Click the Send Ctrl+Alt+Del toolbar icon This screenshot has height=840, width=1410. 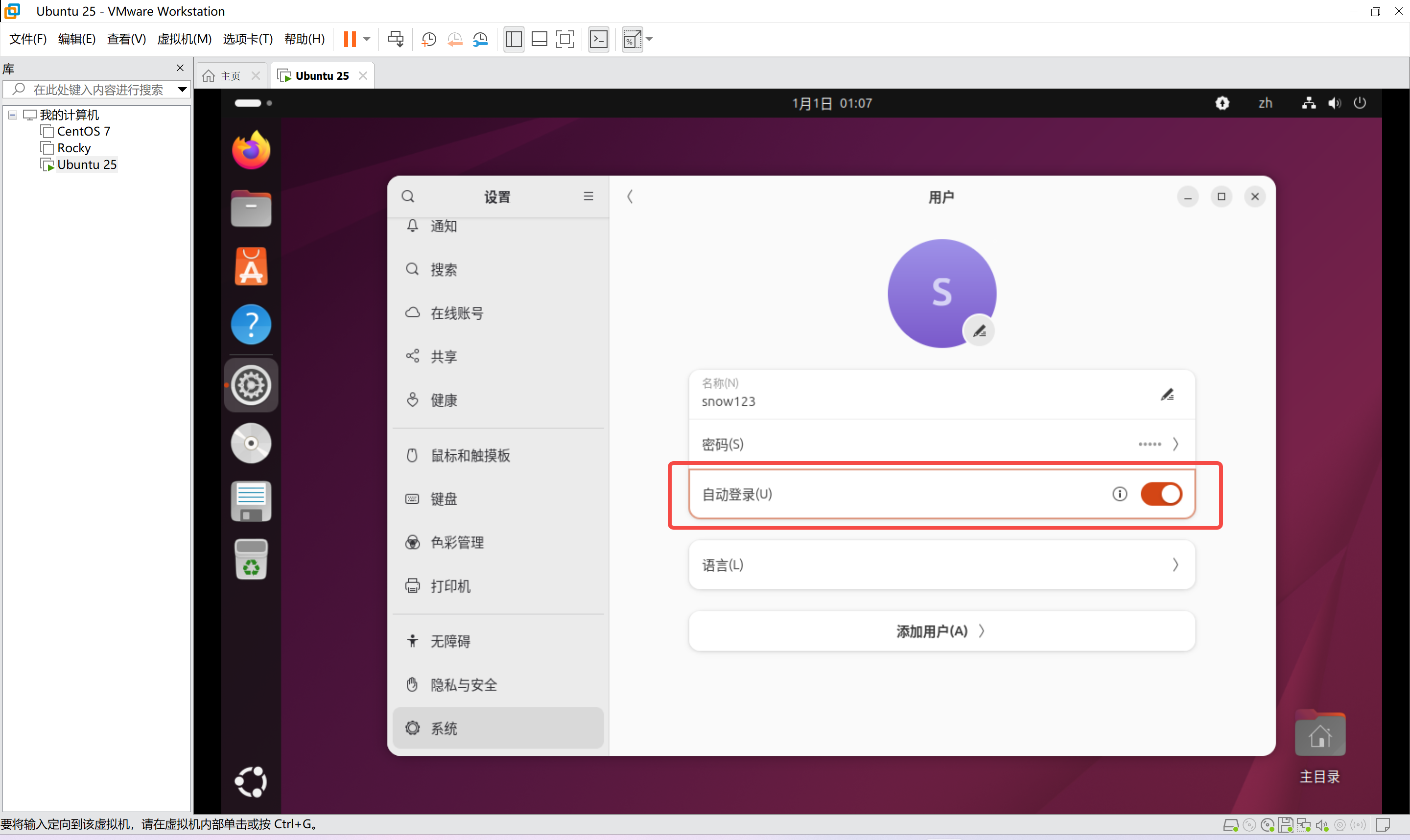396,39
